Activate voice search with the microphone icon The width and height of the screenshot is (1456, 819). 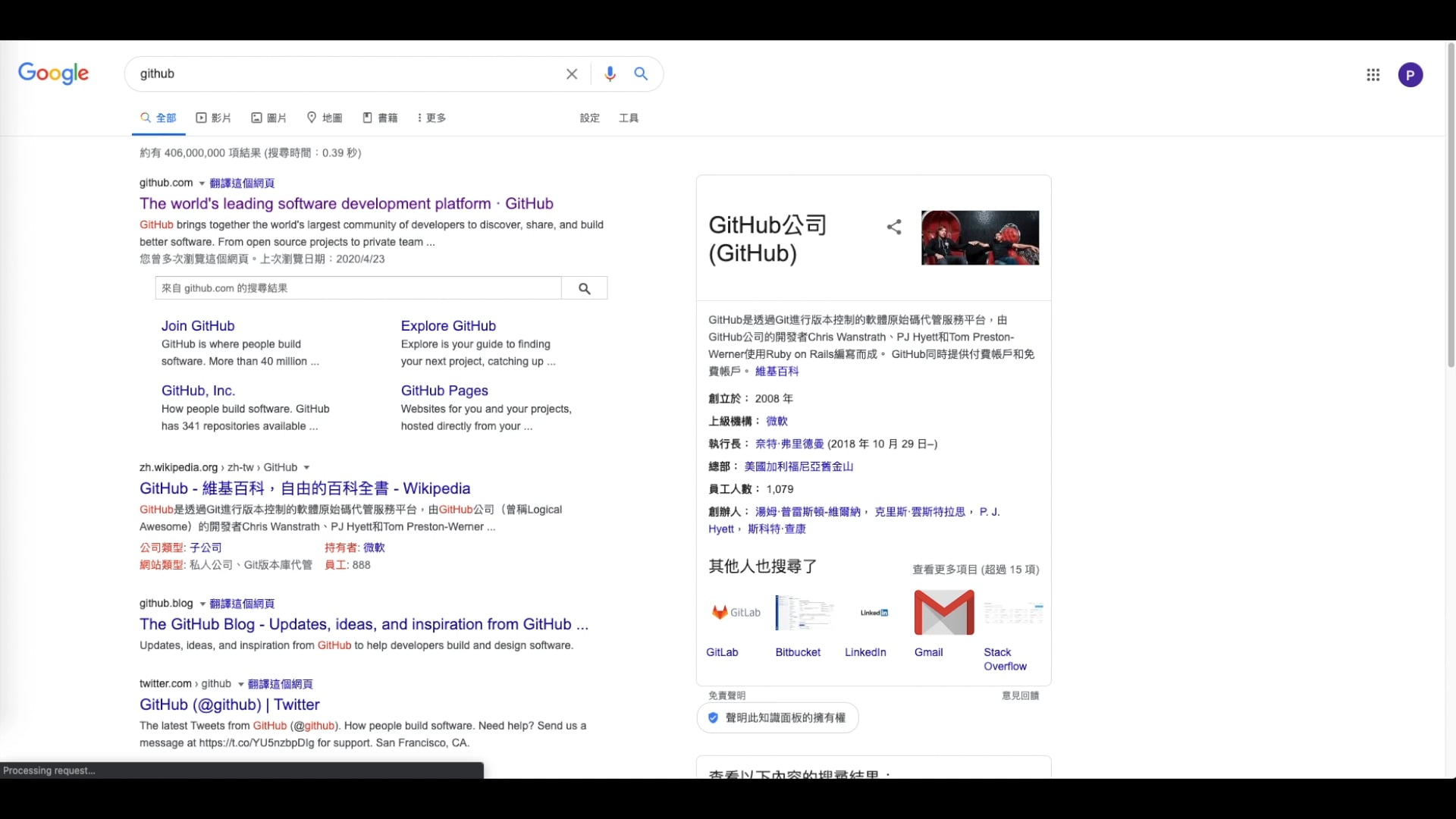click(610, 74)
